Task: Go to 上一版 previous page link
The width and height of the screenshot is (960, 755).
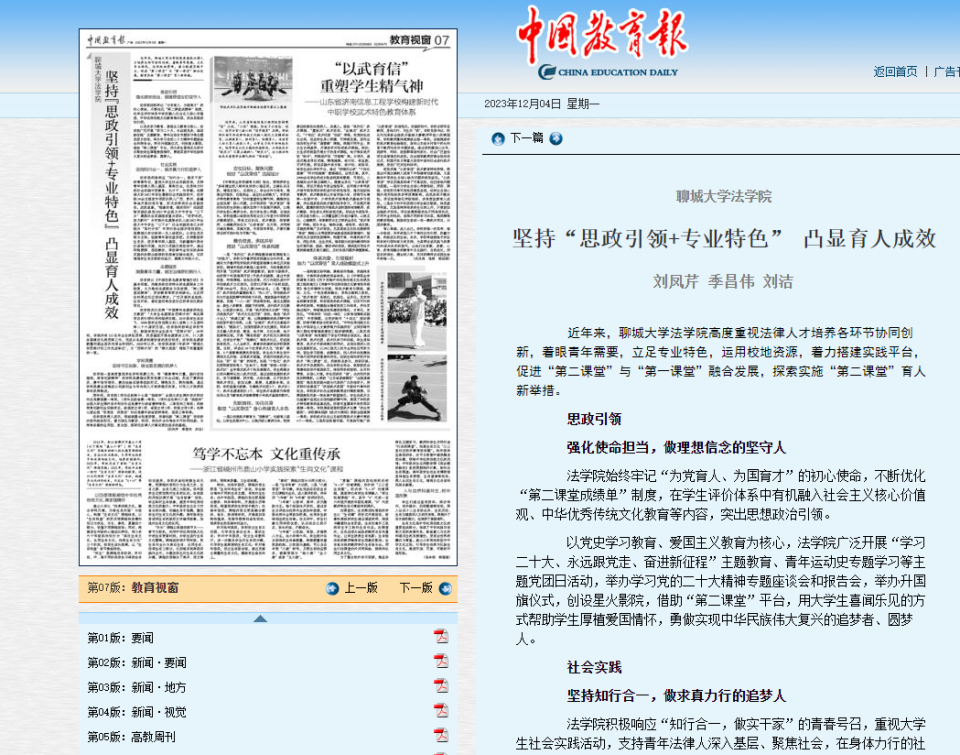Action: click(361, 588)
